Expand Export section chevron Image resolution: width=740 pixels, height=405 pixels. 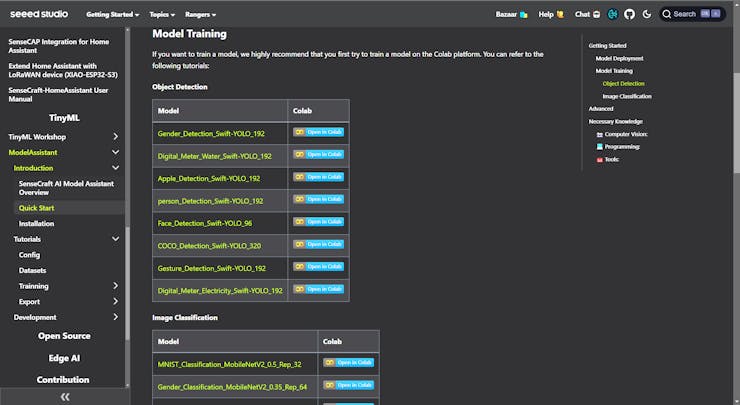[x=115, y=301]
